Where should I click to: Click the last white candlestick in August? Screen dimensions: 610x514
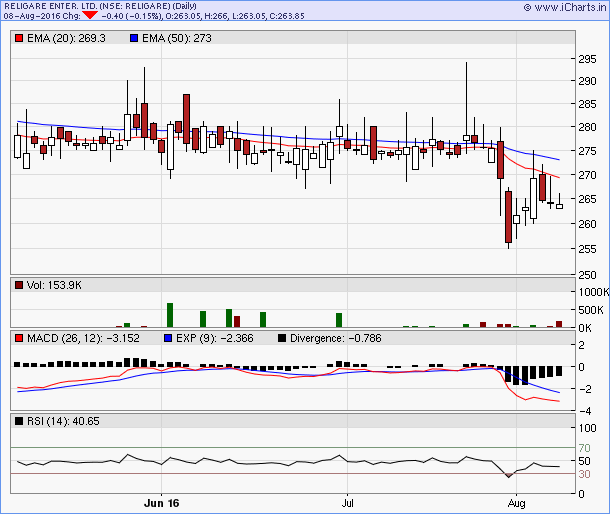pos(559,206)
